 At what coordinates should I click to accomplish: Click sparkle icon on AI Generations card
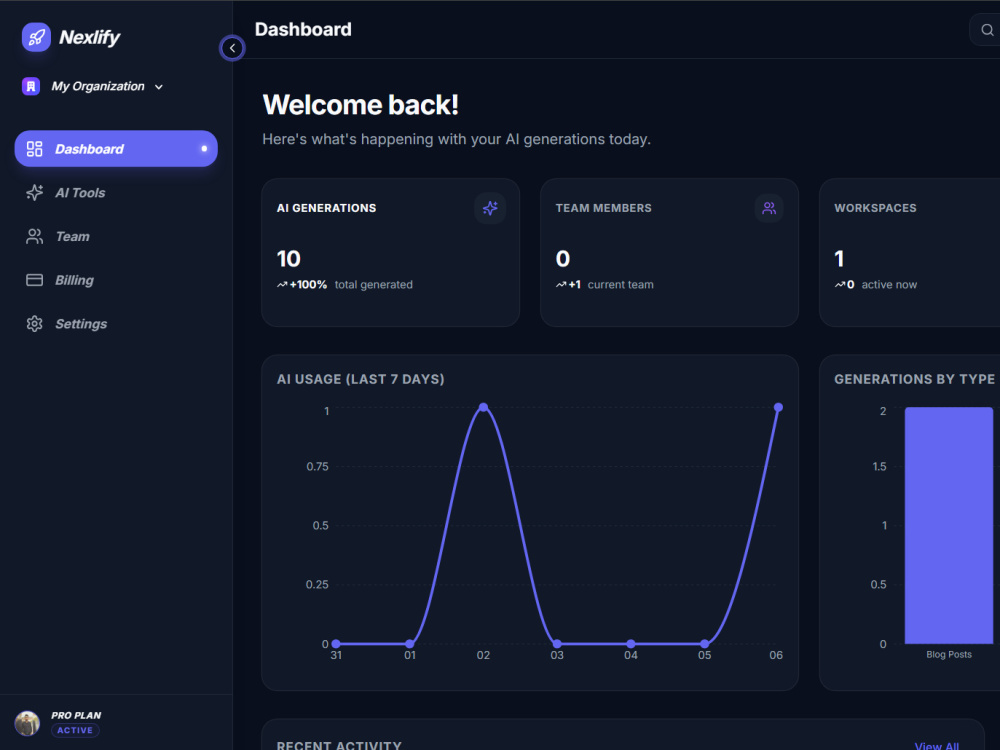point(490,208)
